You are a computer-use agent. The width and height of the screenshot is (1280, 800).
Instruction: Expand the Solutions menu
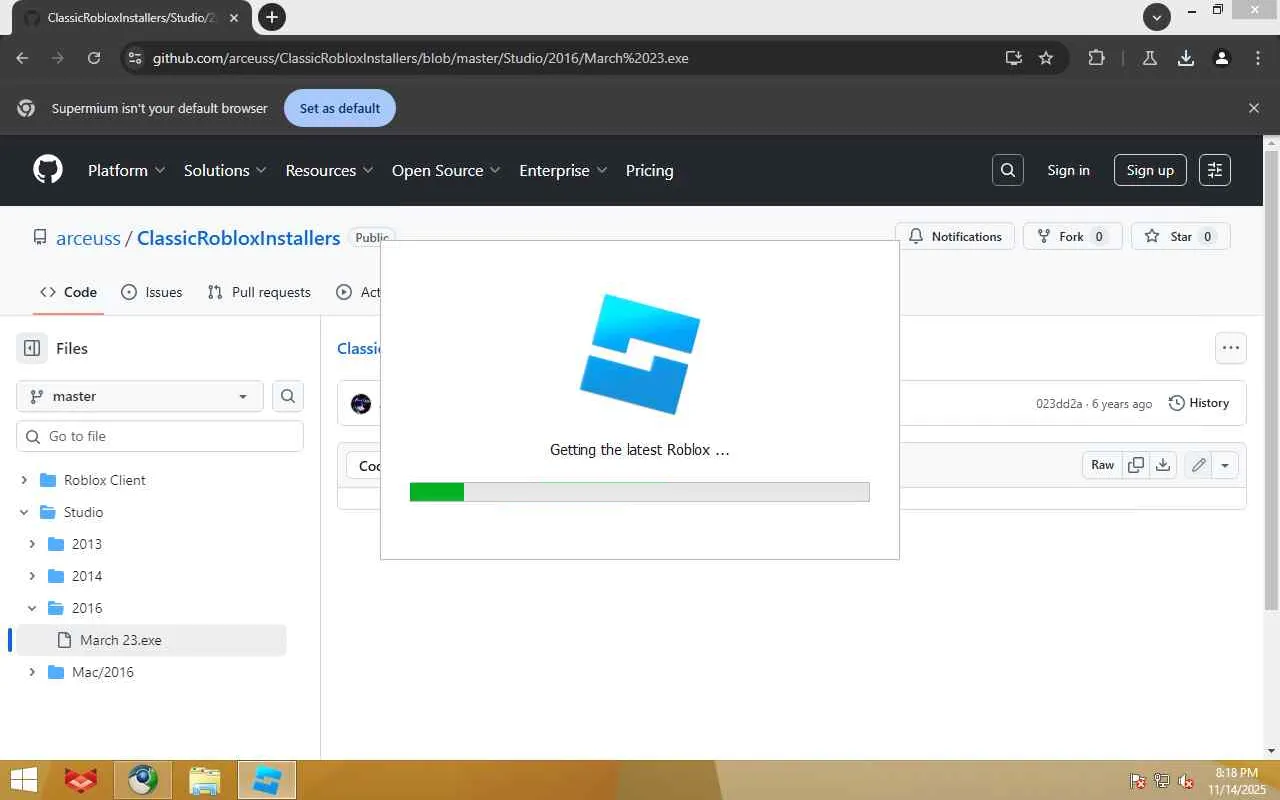(225, 170)
